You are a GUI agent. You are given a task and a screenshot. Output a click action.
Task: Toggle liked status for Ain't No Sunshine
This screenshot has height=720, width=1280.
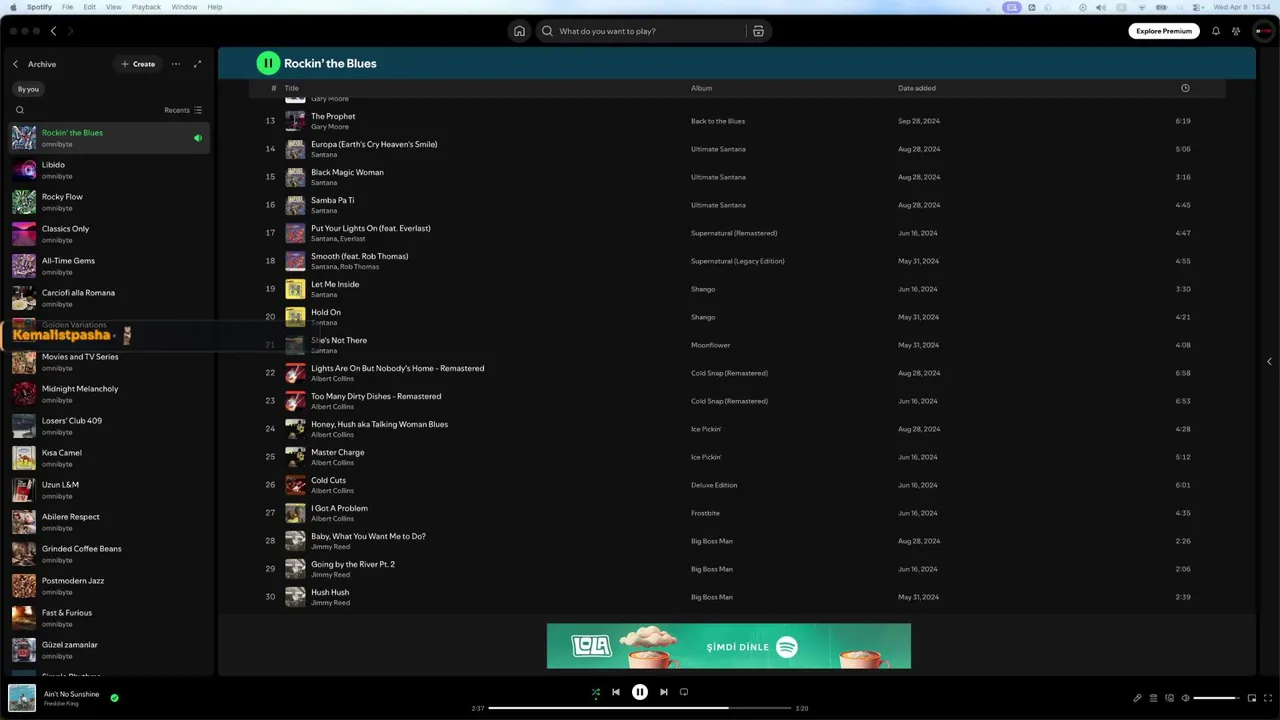click(114, 698)
